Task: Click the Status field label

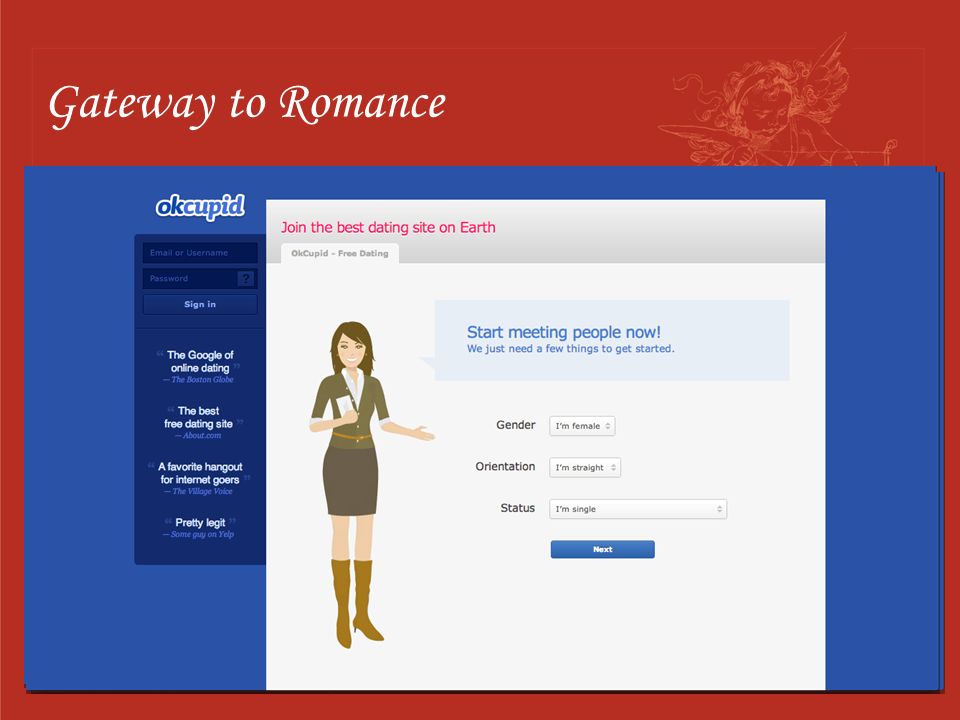Action: tap(517, 508)
